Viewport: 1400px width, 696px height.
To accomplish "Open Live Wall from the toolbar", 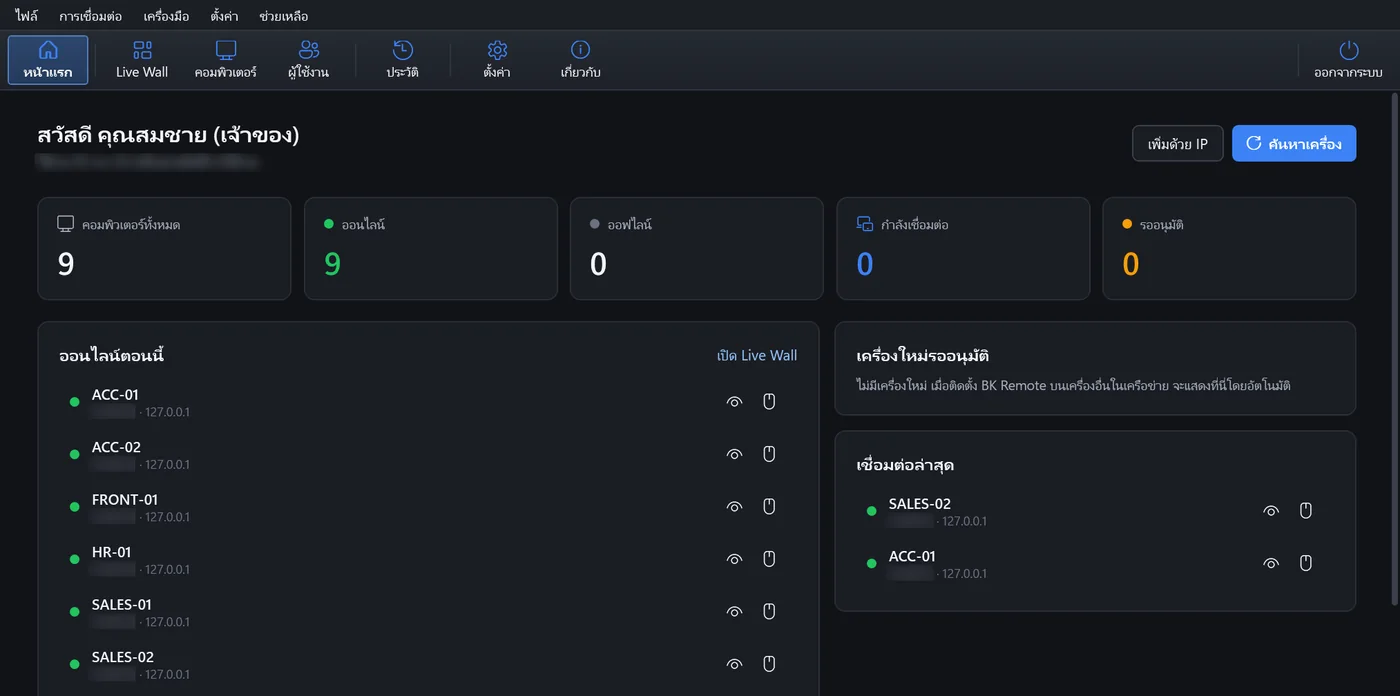I will tap(142, 60).
